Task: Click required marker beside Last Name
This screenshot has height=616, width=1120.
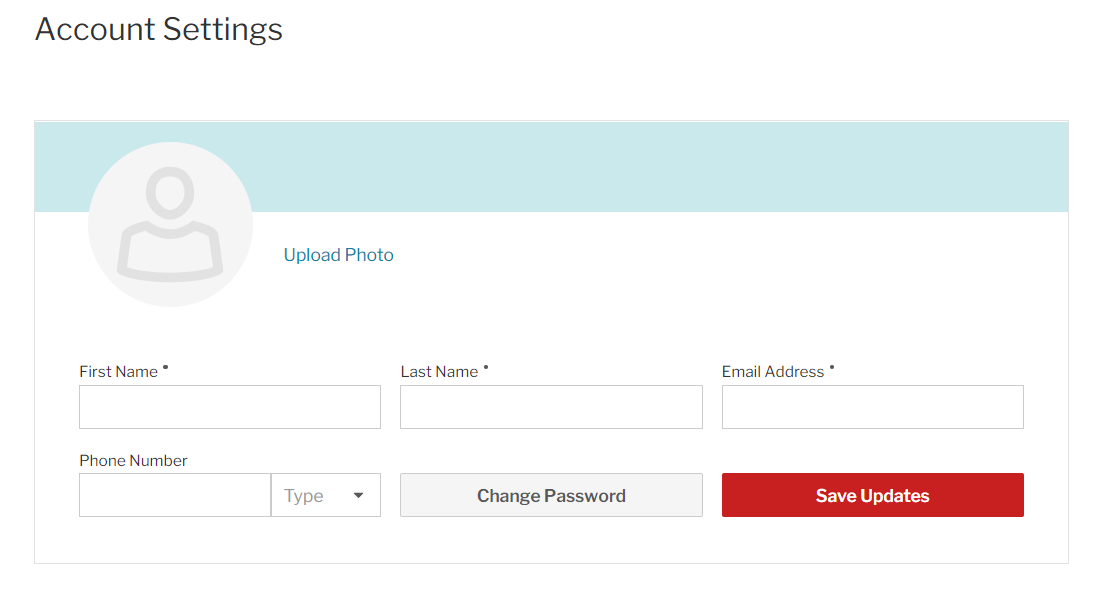Action: tap(486, 367)
